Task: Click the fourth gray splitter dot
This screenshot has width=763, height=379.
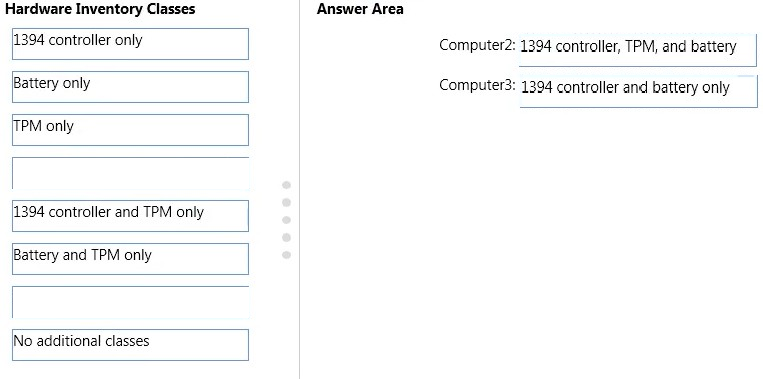Action: pos(287,237)
